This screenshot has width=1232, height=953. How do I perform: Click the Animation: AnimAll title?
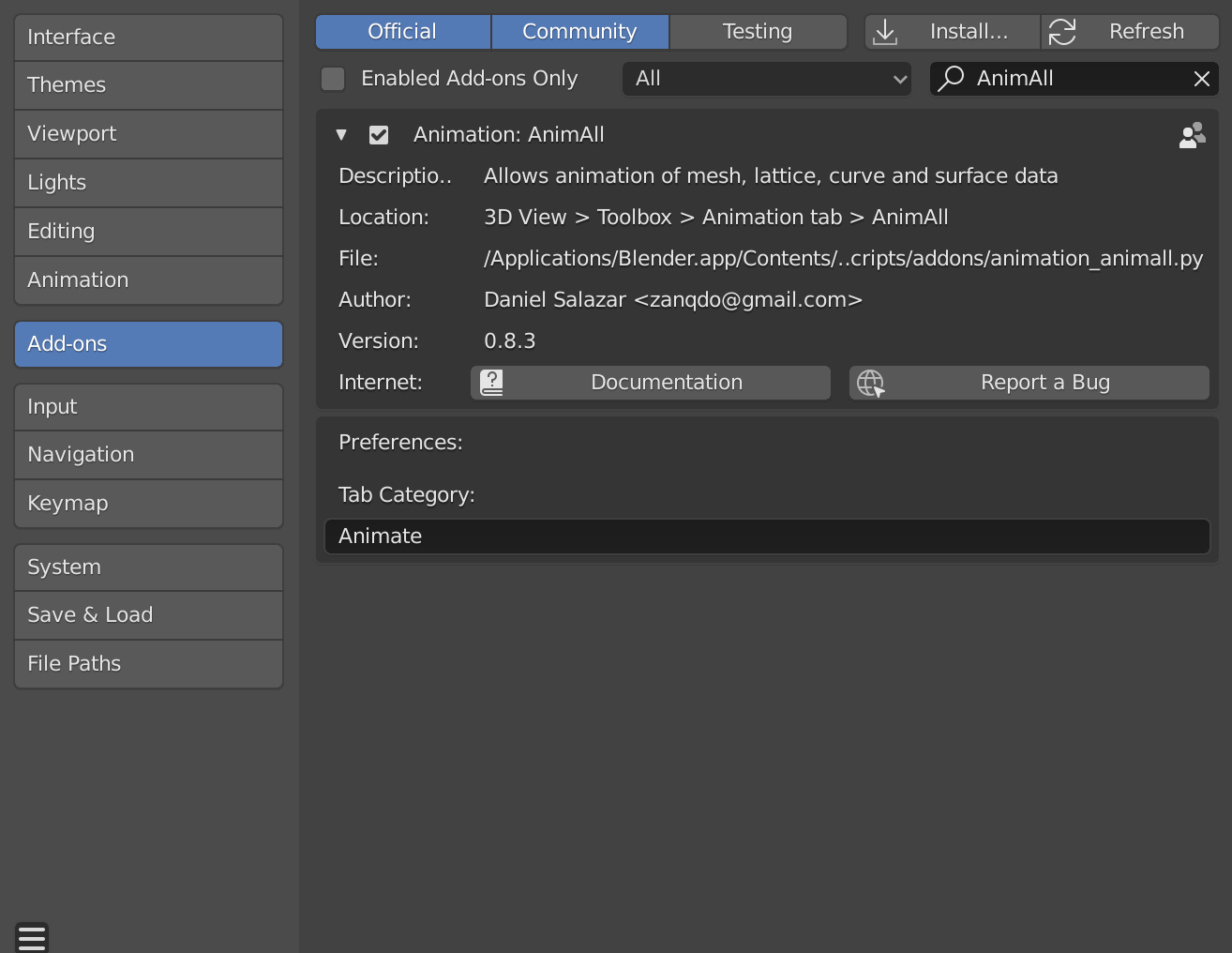tap(509, 135)
